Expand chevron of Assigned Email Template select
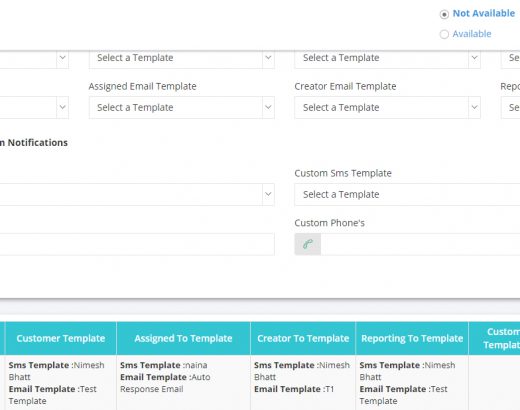 [268, 107]
